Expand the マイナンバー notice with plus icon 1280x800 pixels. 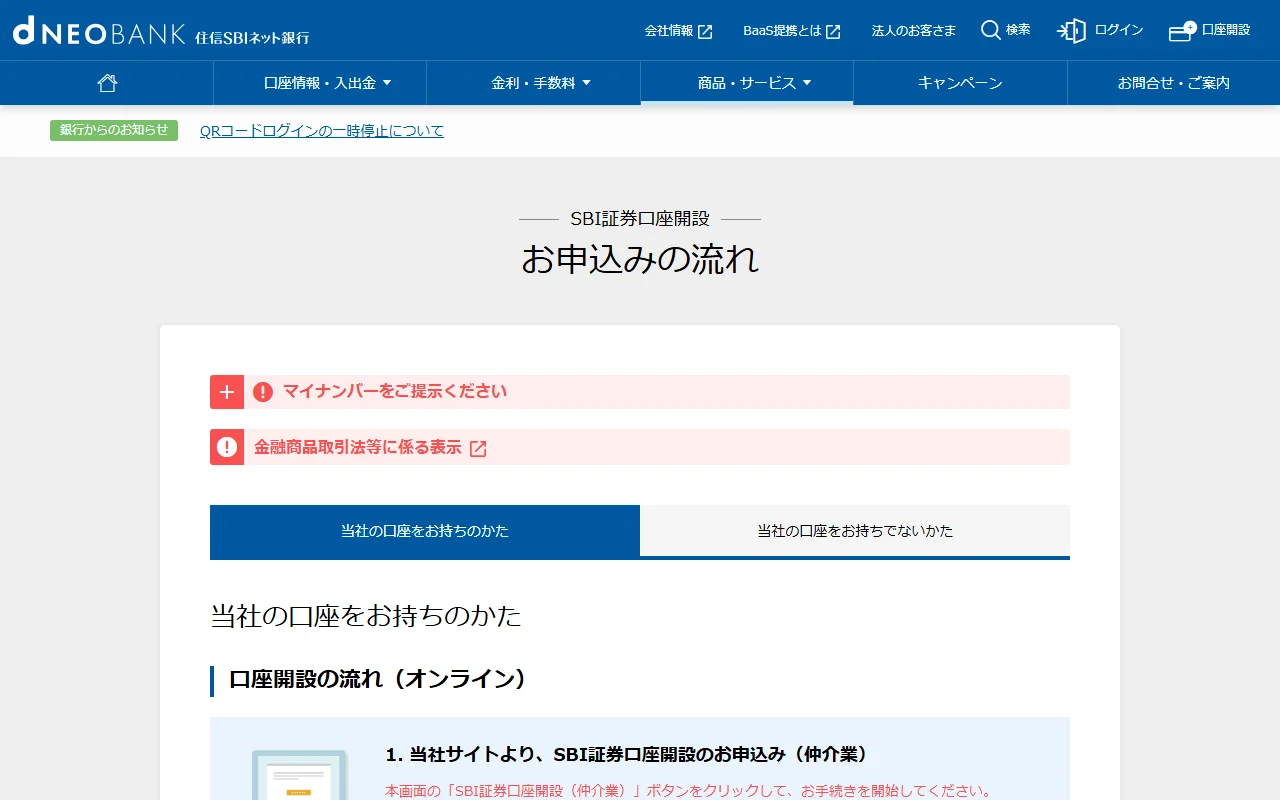227,392
